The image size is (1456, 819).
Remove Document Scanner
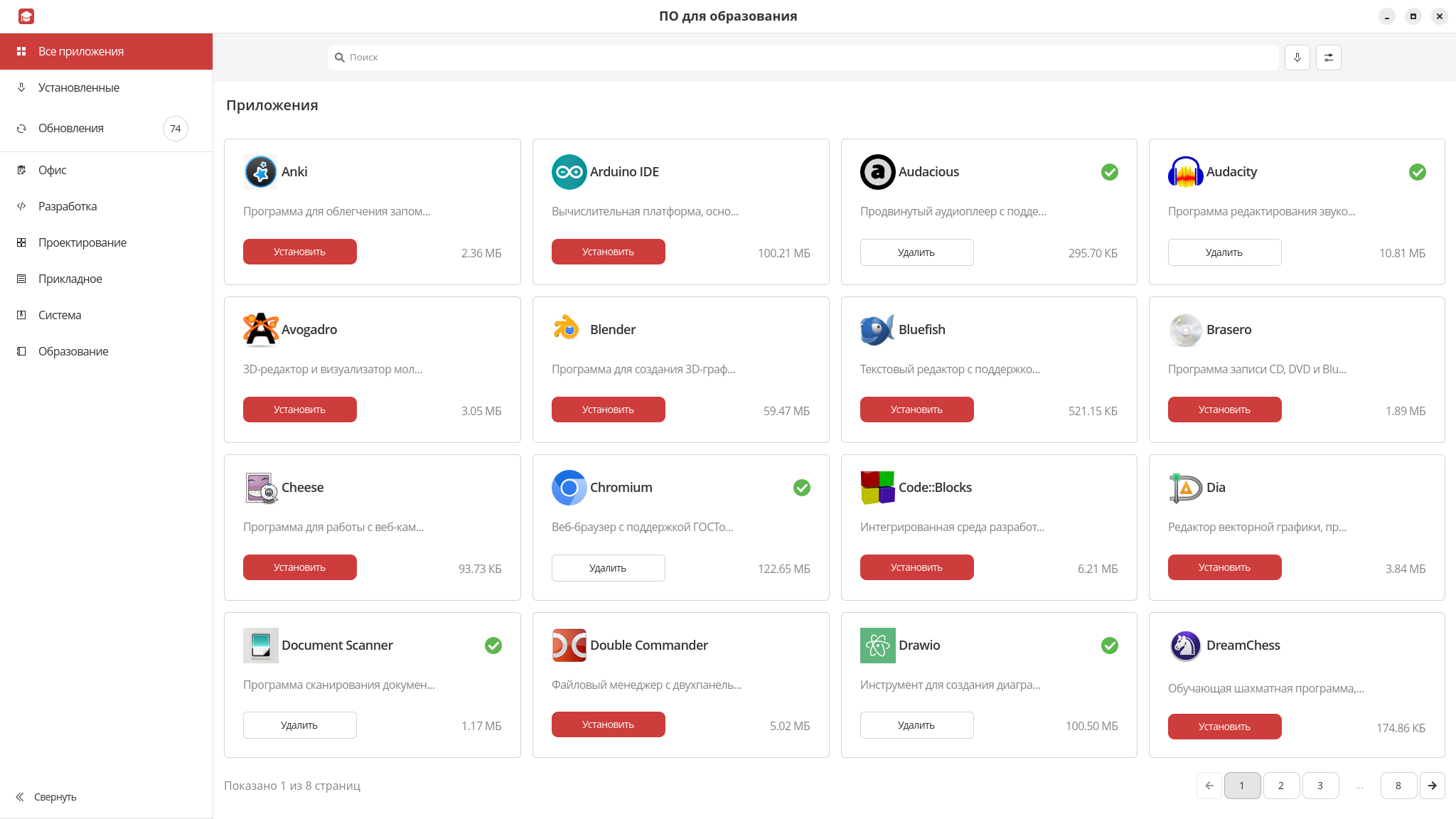coord(300,725)
